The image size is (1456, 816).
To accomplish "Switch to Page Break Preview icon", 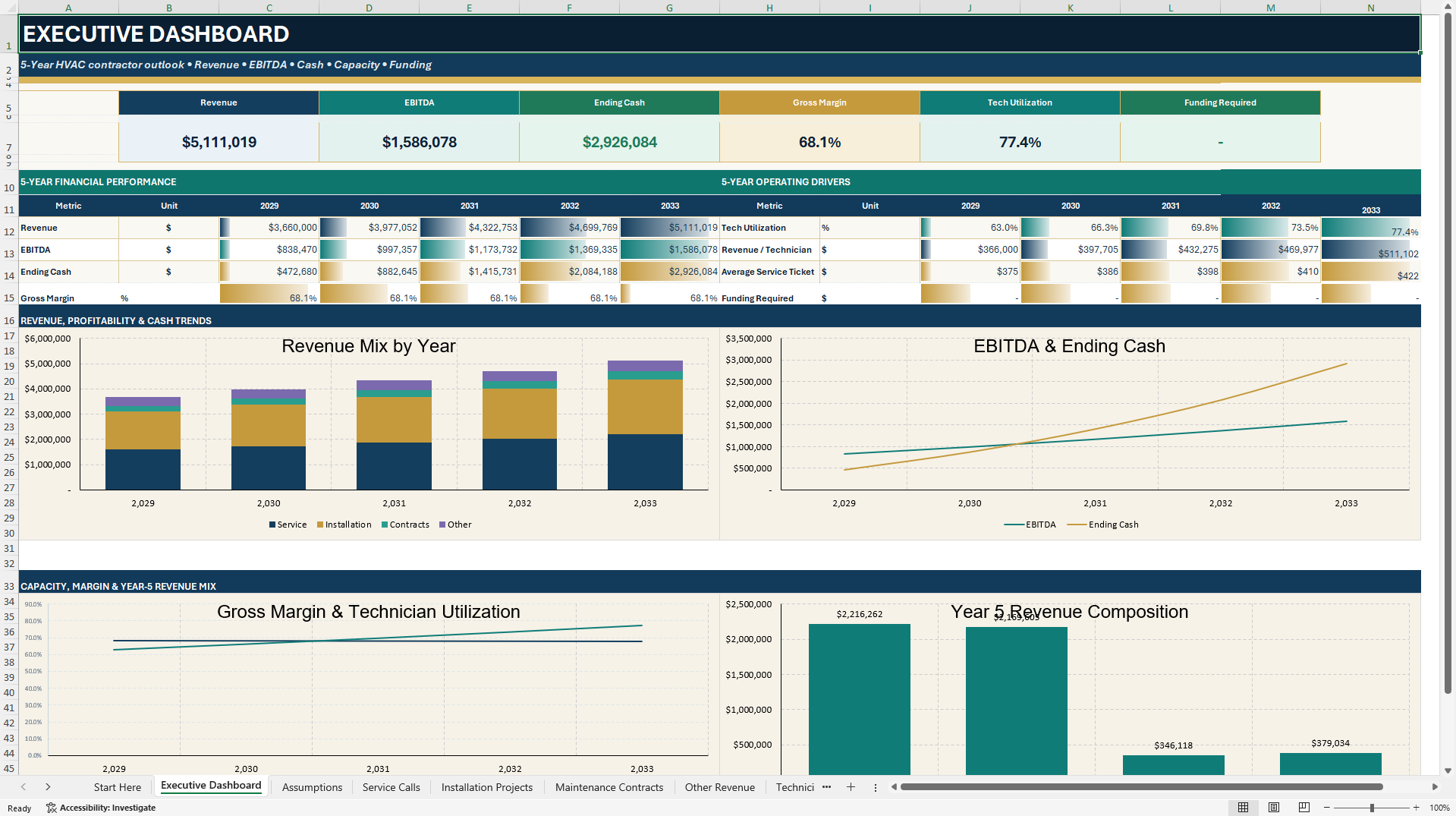I will click(x=1304, y=808).
